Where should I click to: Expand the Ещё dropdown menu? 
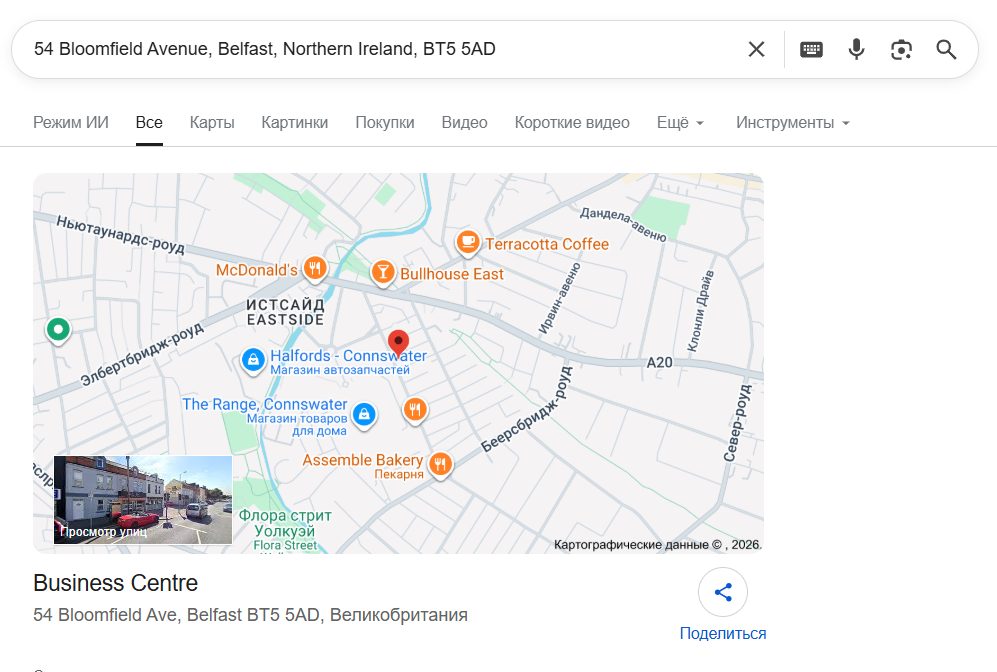680,122
